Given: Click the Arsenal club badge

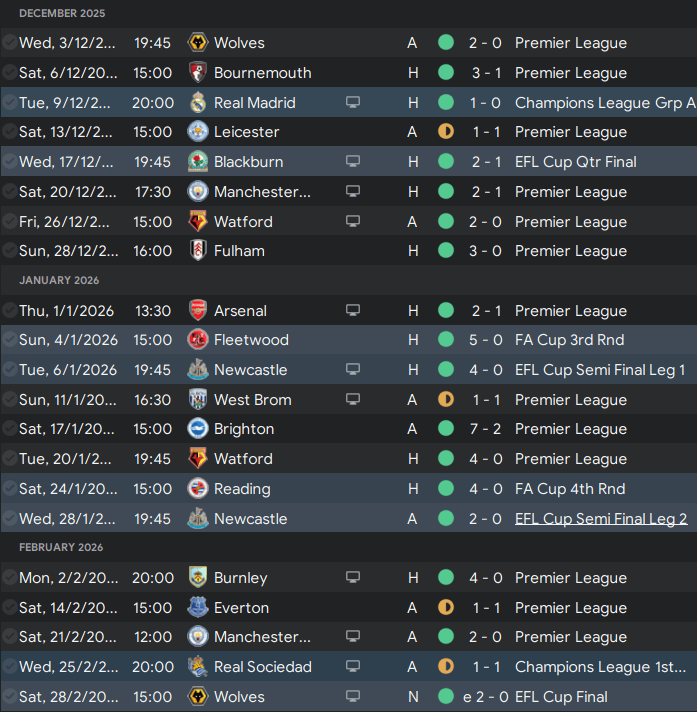Looking at the screenshot, I should (198, 311).
